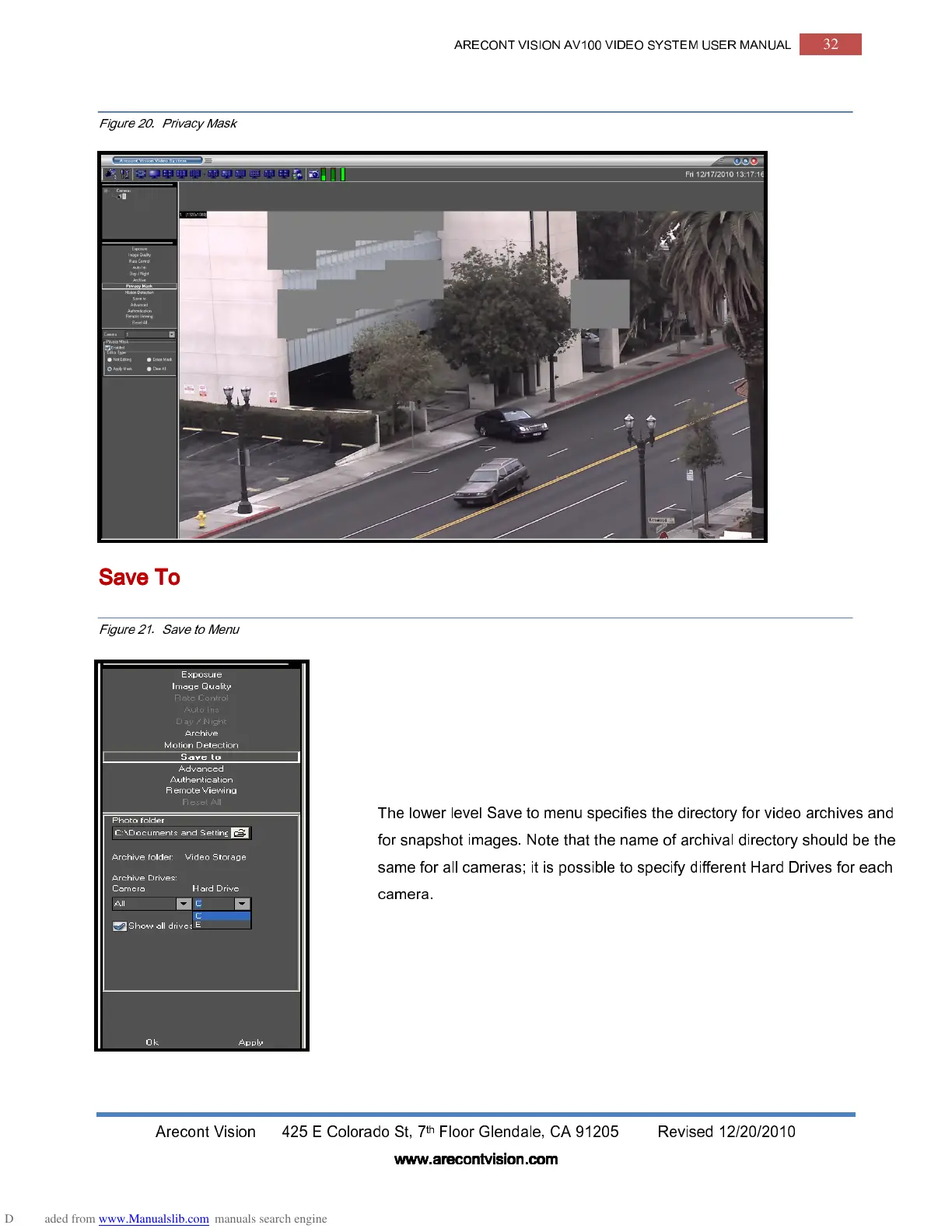Click the square privacy mask block by trees

pyautogui.click(x=600, y=303)
